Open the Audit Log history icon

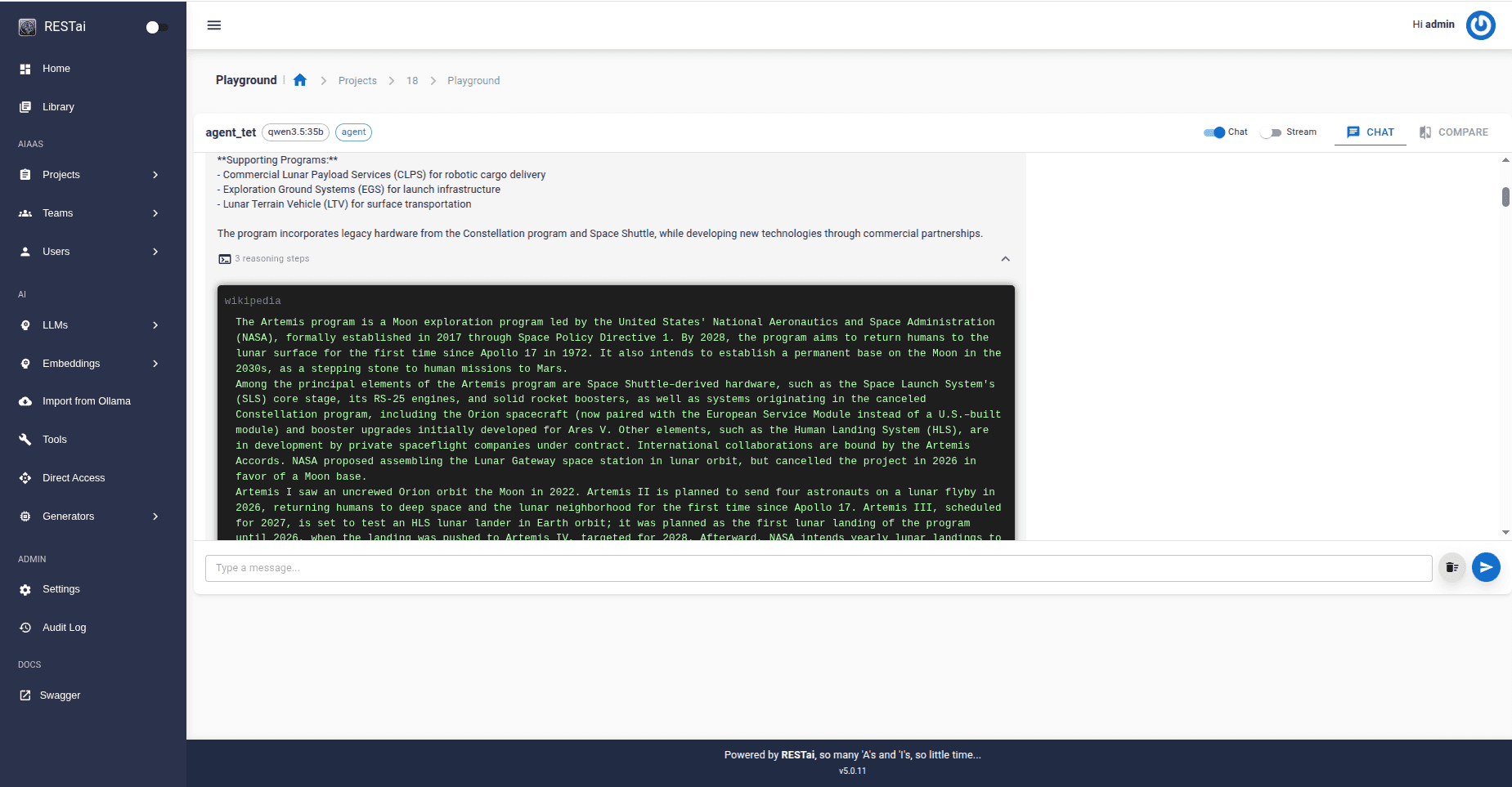[25, 628]
